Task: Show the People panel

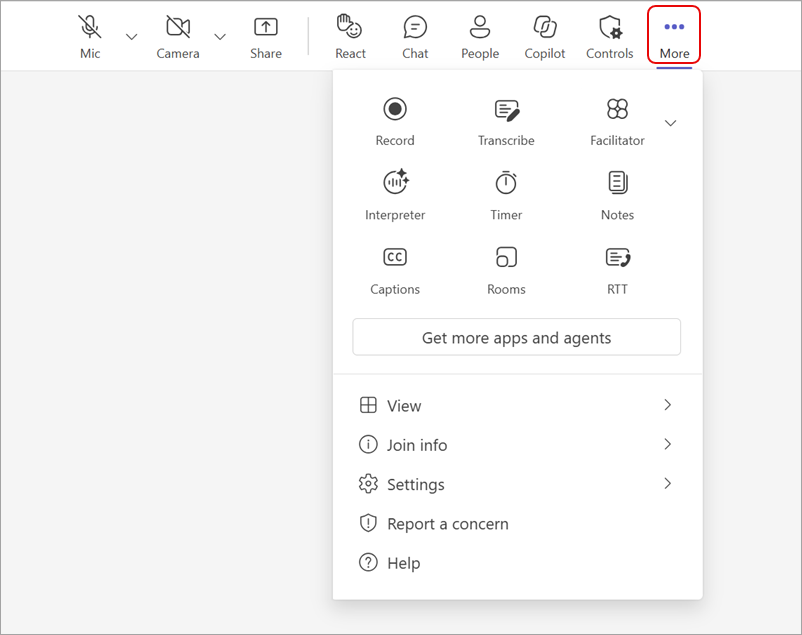Action: click(x=480, y=36)
